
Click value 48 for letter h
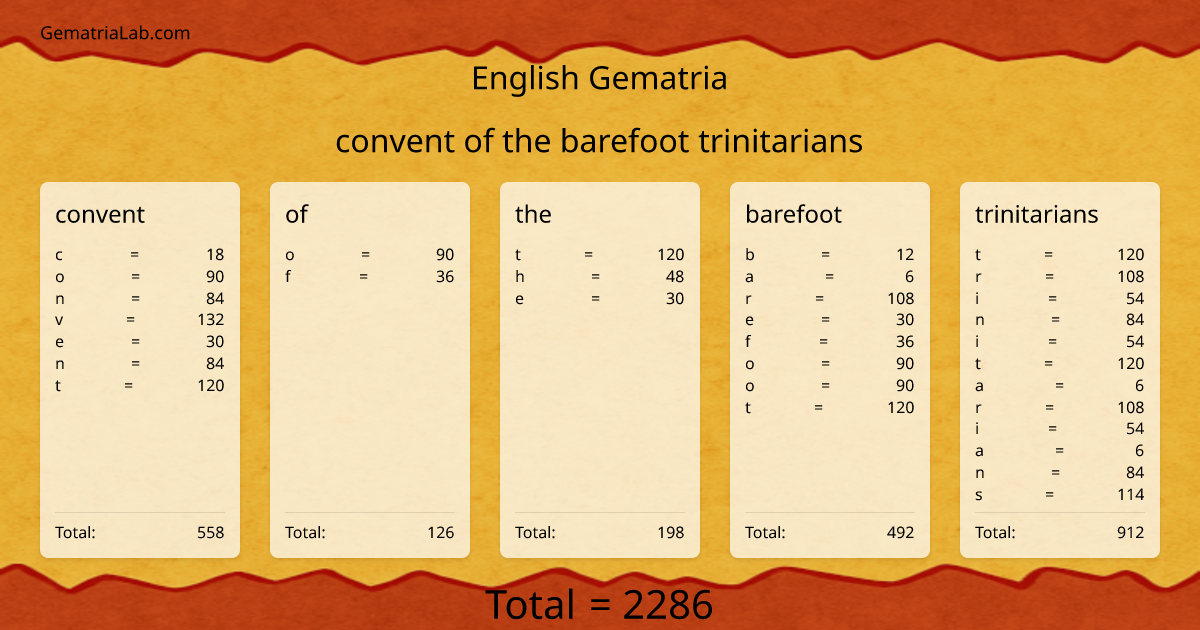(675, 277)
